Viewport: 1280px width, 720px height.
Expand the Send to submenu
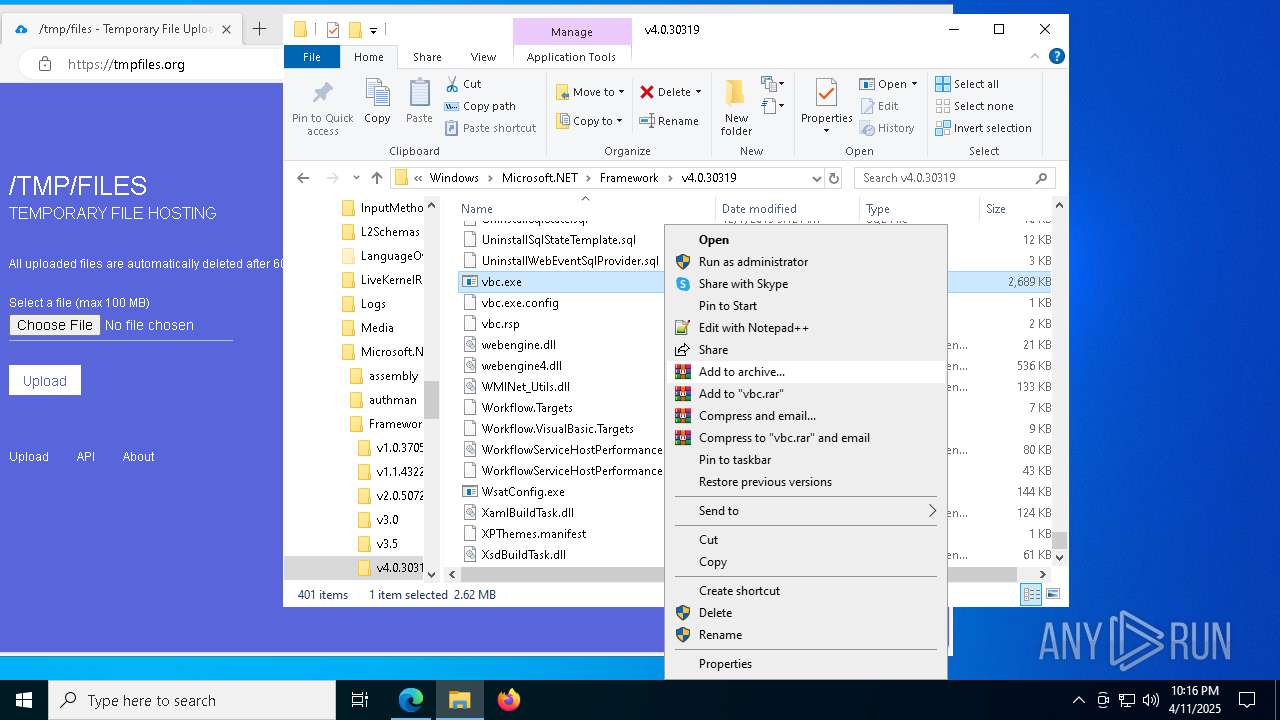click(806, 511)
